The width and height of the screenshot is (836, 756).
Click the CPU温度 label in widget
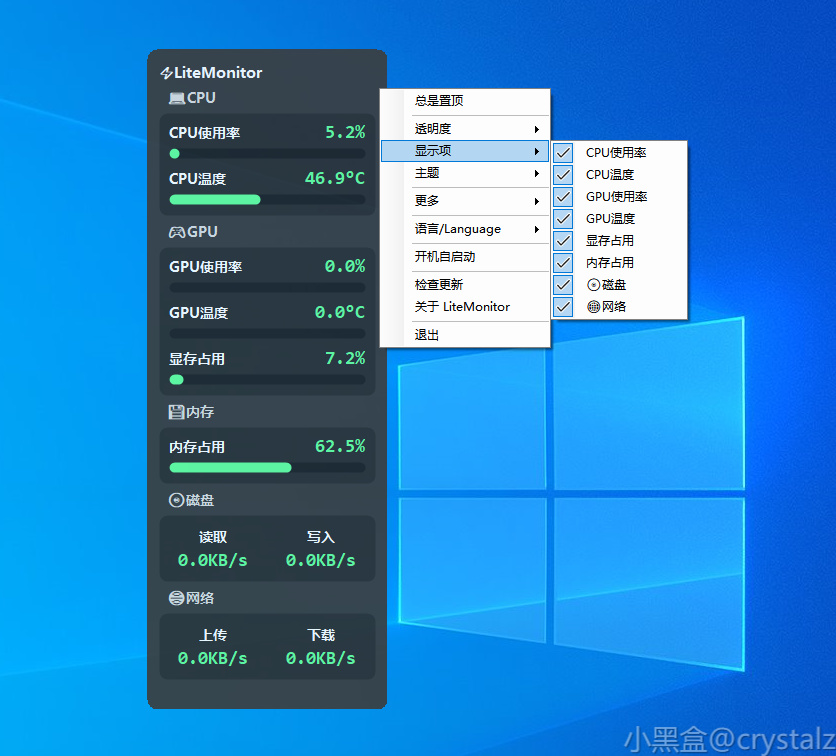pyautogui.click(x=197, y=179)
